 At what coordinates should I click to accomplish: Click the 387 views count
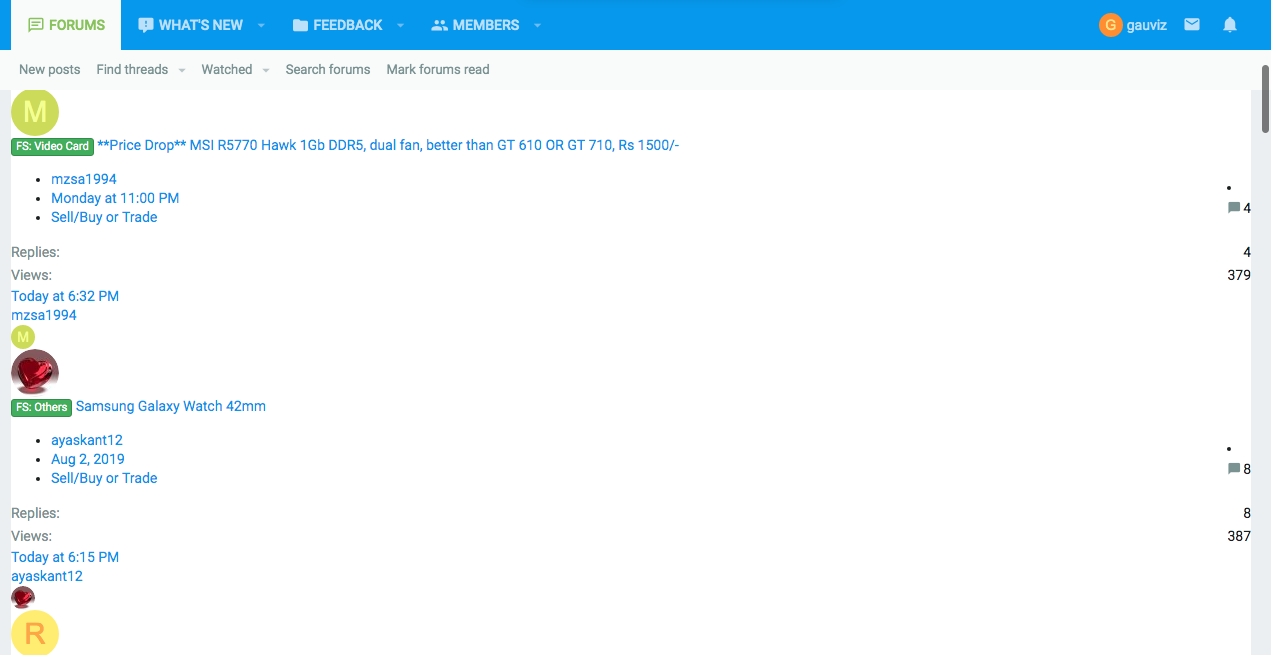tap(1239, 536)
